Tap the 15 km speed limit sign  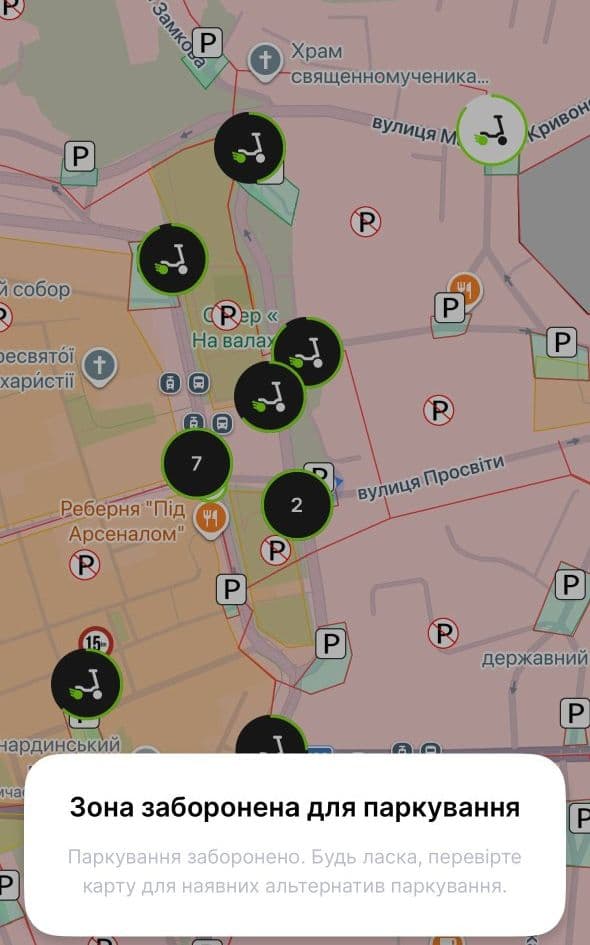click(95, 641)
